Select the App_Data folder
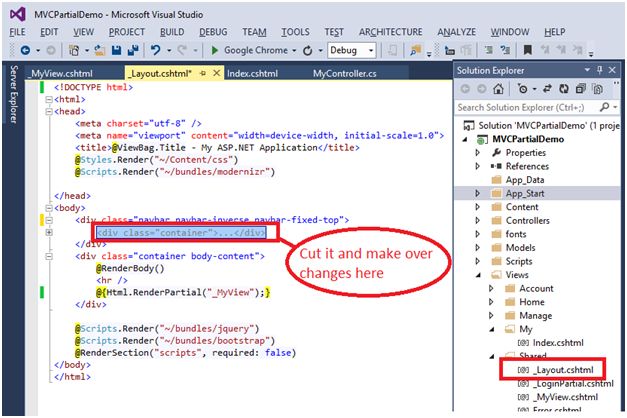This screenshot has height=418, width=627. 525,180
